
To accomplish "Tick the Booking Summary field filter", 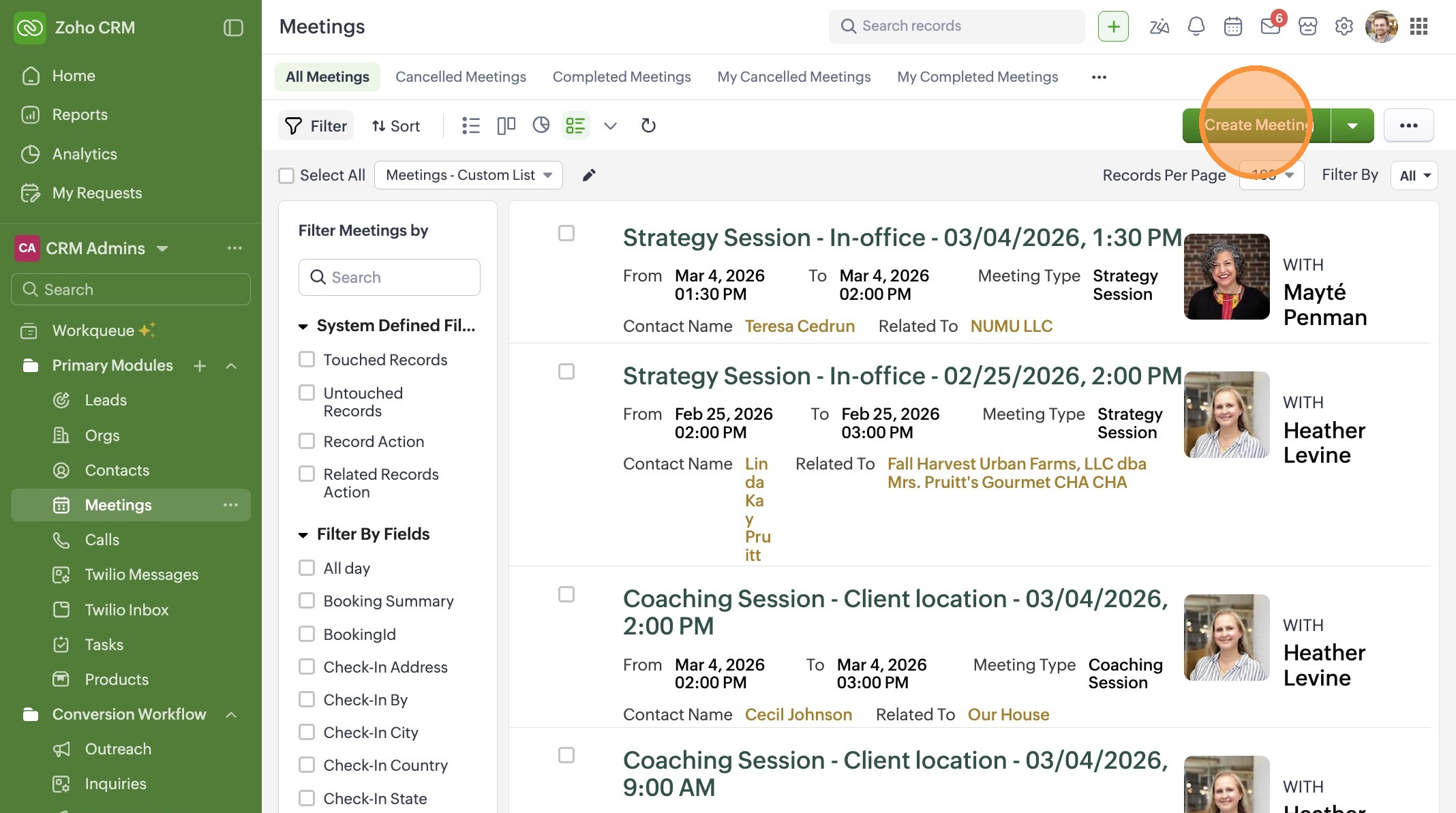I will tap(307, 600).
